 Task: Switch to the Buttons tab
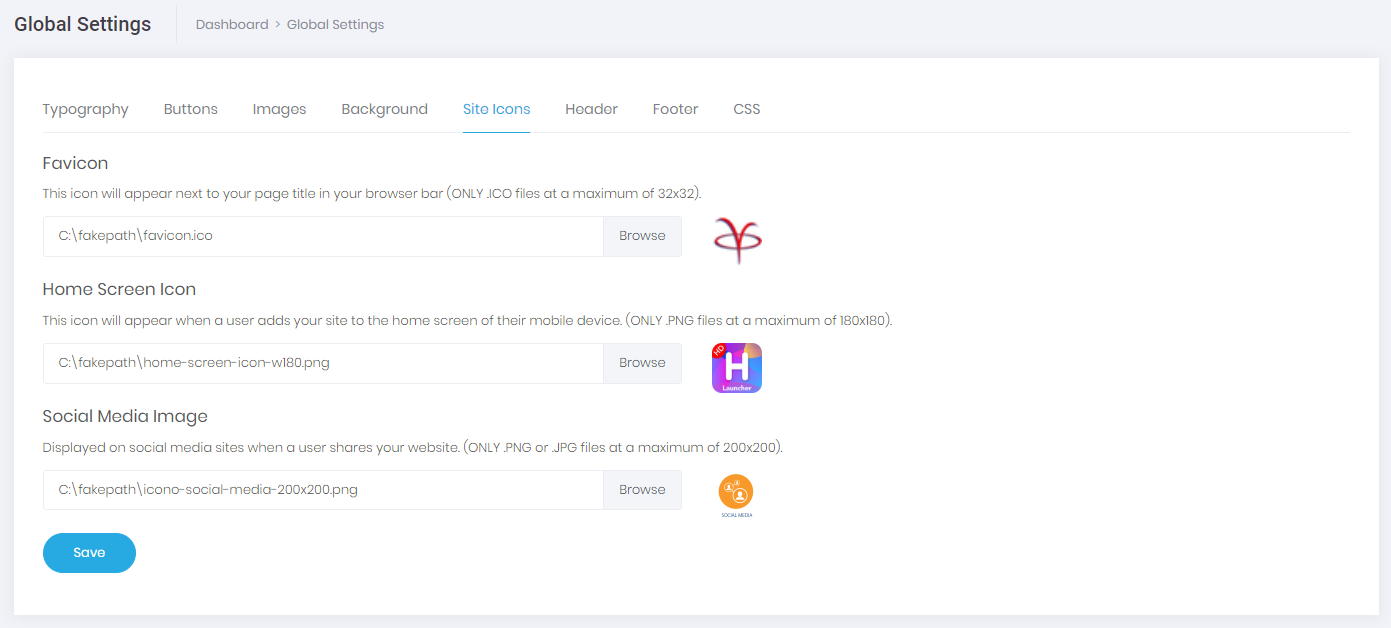[190, 109]
